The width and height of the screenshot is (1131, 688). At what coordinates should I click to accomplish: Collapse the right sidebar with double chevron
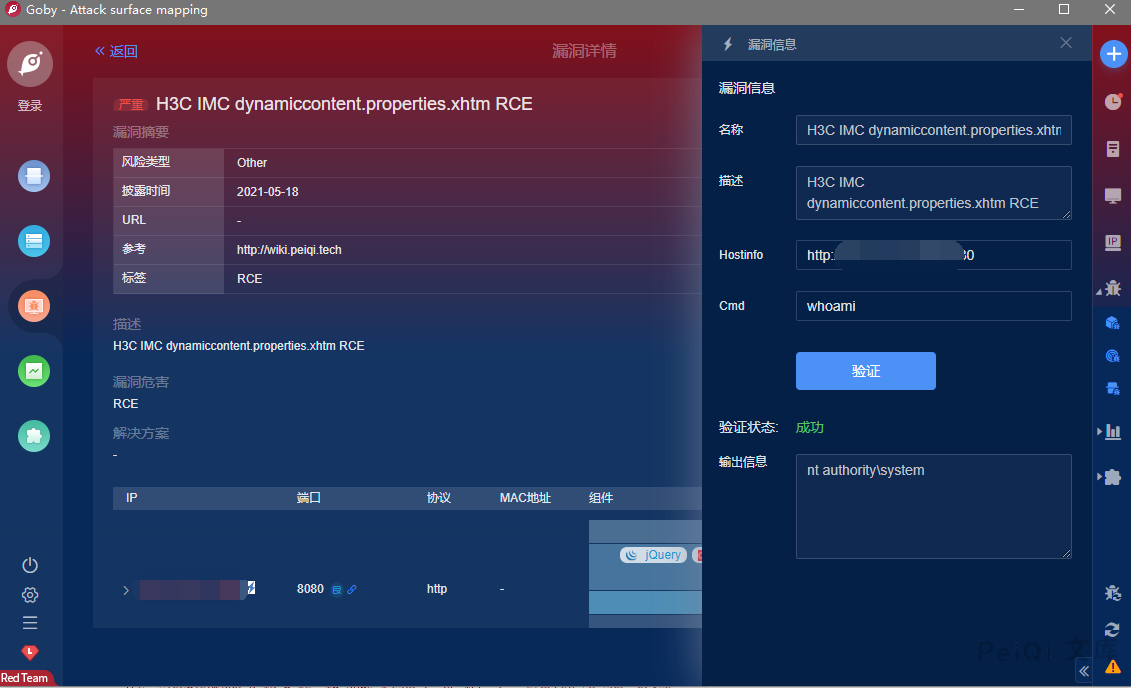pos(1084,671)
